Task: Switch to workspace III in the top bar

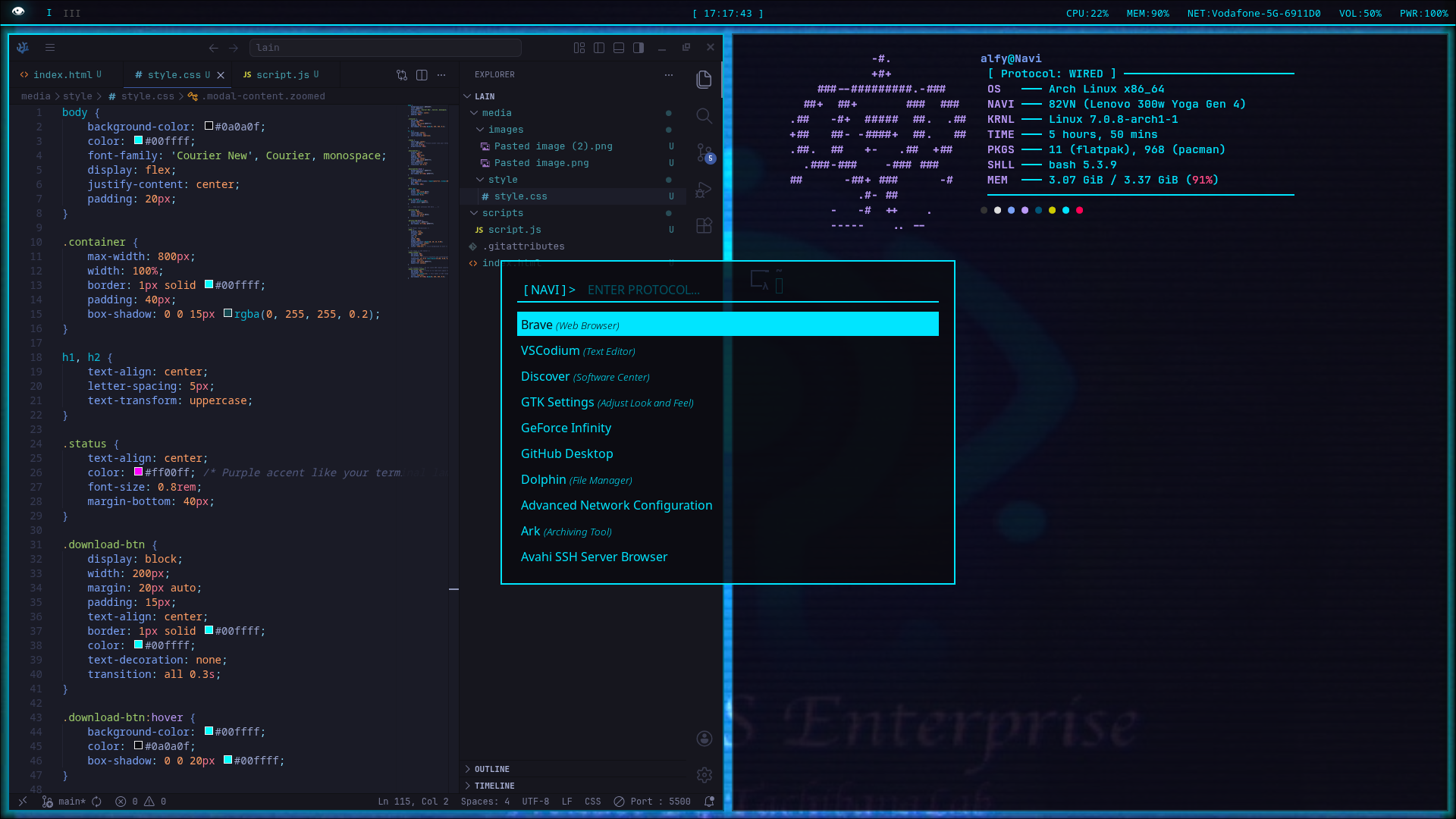Action: pos(72,13)
